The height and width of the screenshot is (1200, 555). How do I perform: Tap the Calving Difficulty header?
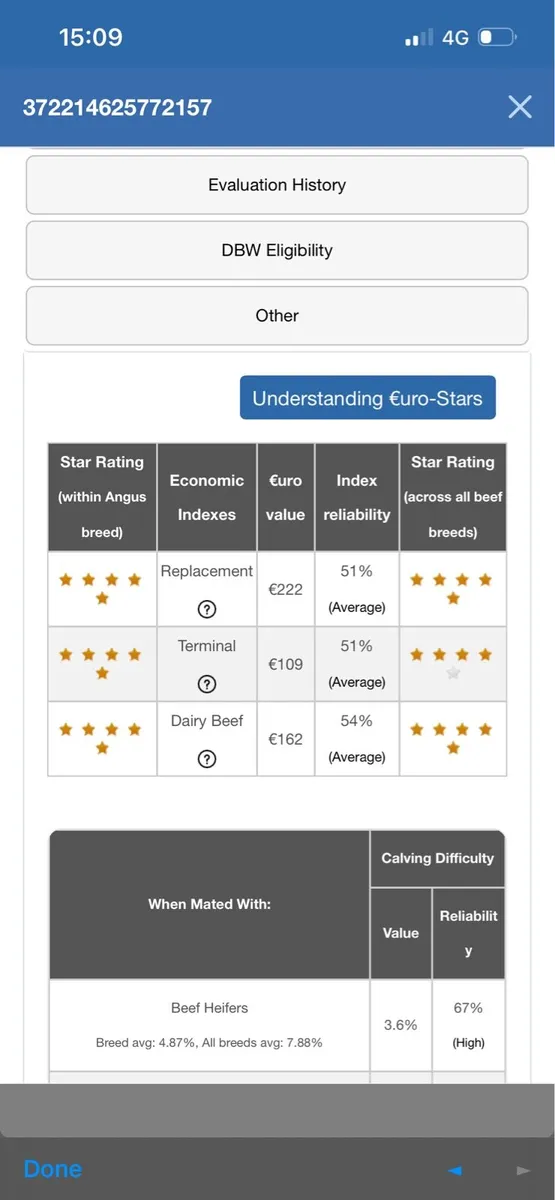point(438,858)
